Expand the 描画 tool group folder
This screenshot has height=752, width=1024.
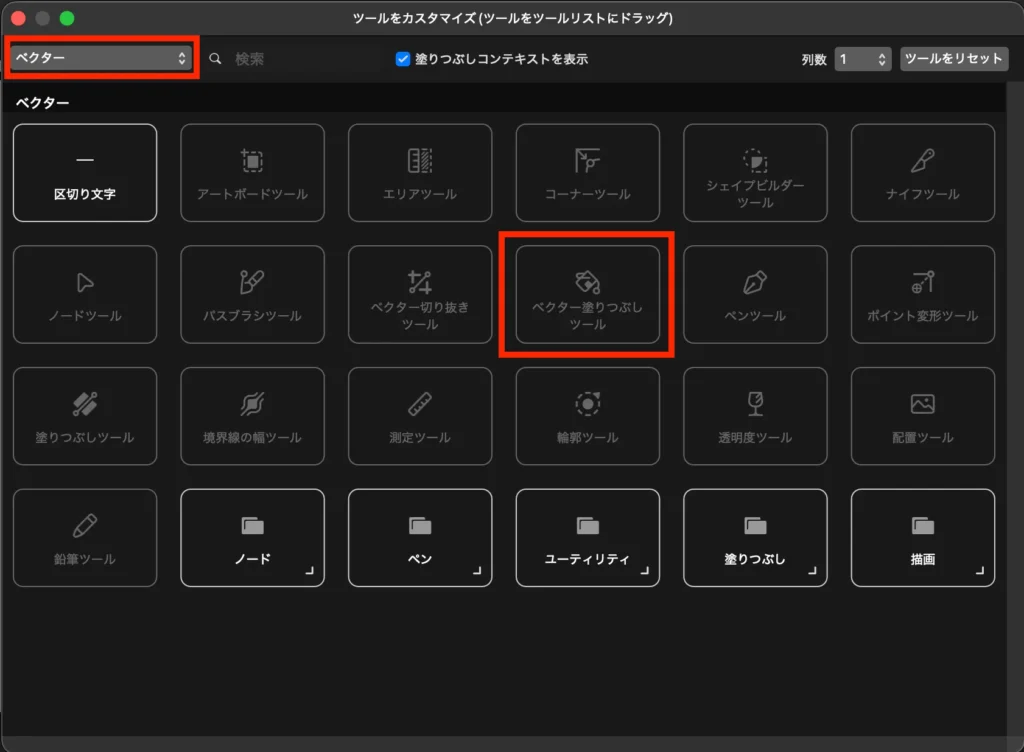pyautogui.click(x=923, y=538)
